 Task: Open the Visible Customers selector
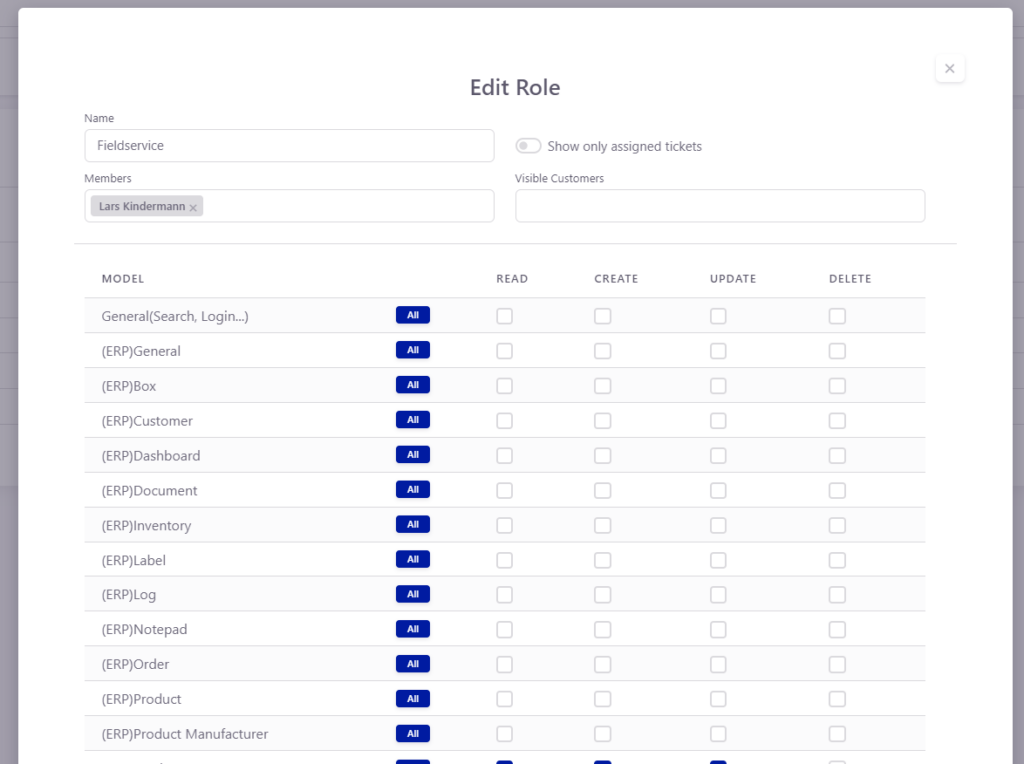[719, 206]
